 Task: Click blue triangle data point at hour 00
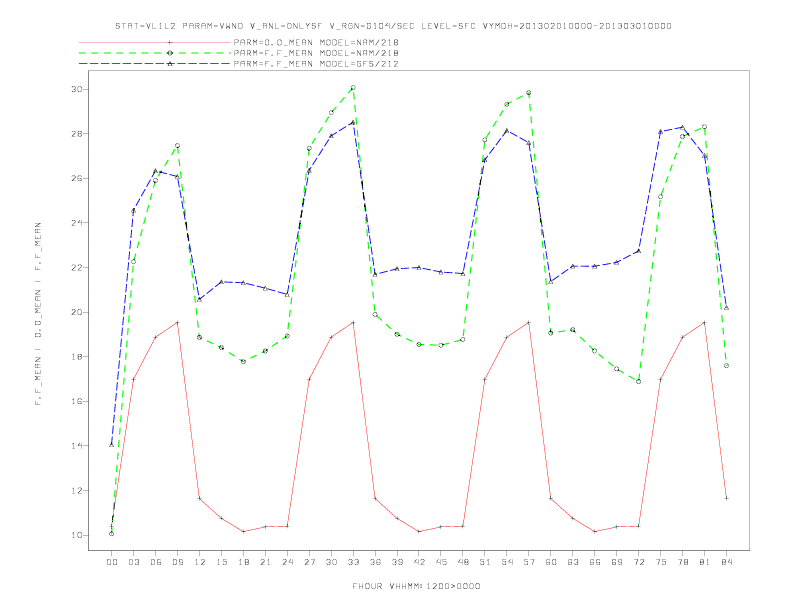pos(112,444)
